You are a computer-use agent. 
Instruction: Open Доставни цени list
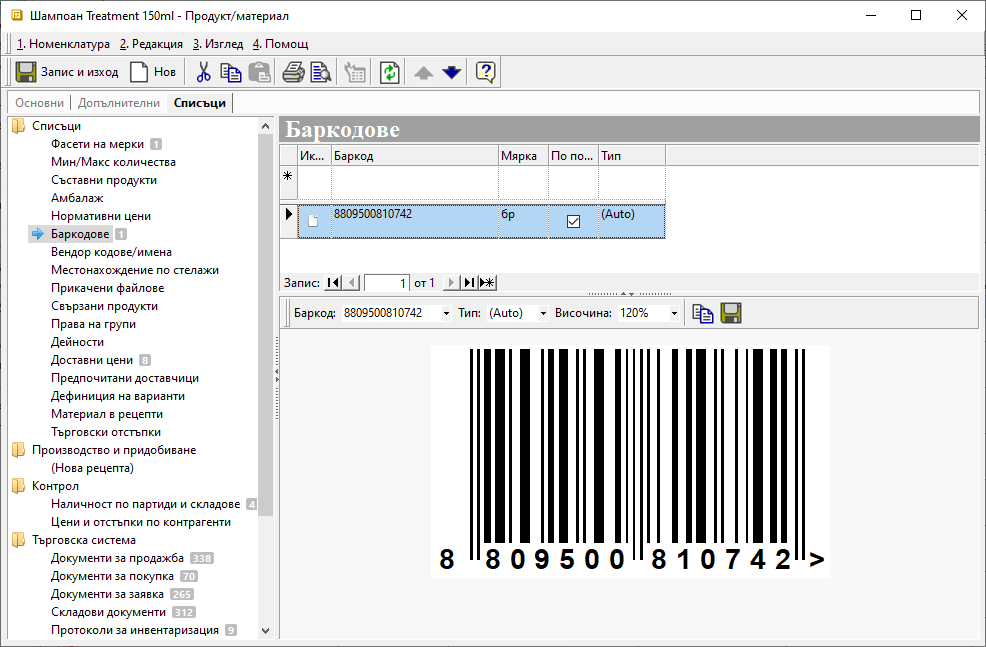point(92,360)
